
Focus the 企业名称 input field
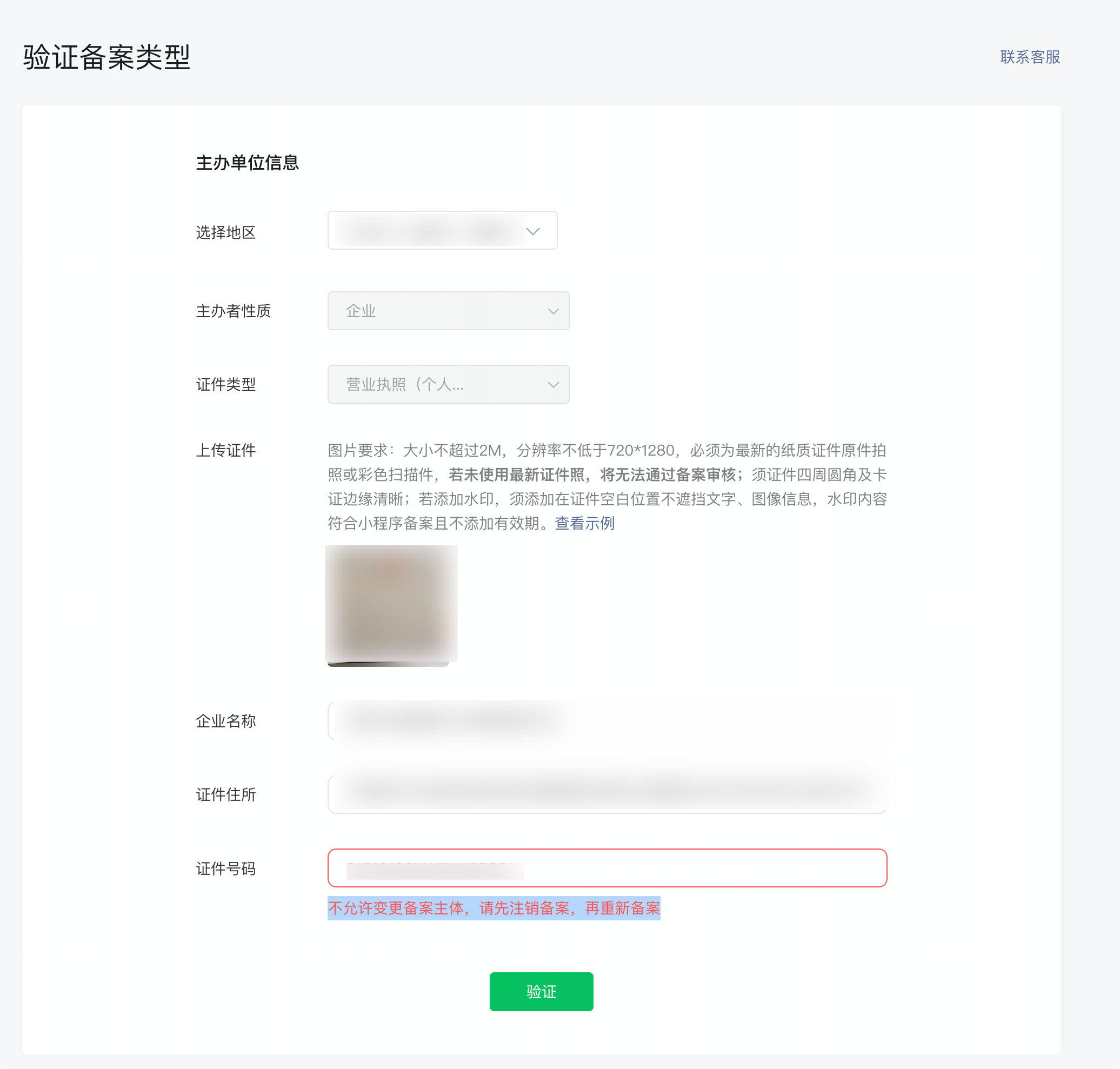(x=607, y=720)
